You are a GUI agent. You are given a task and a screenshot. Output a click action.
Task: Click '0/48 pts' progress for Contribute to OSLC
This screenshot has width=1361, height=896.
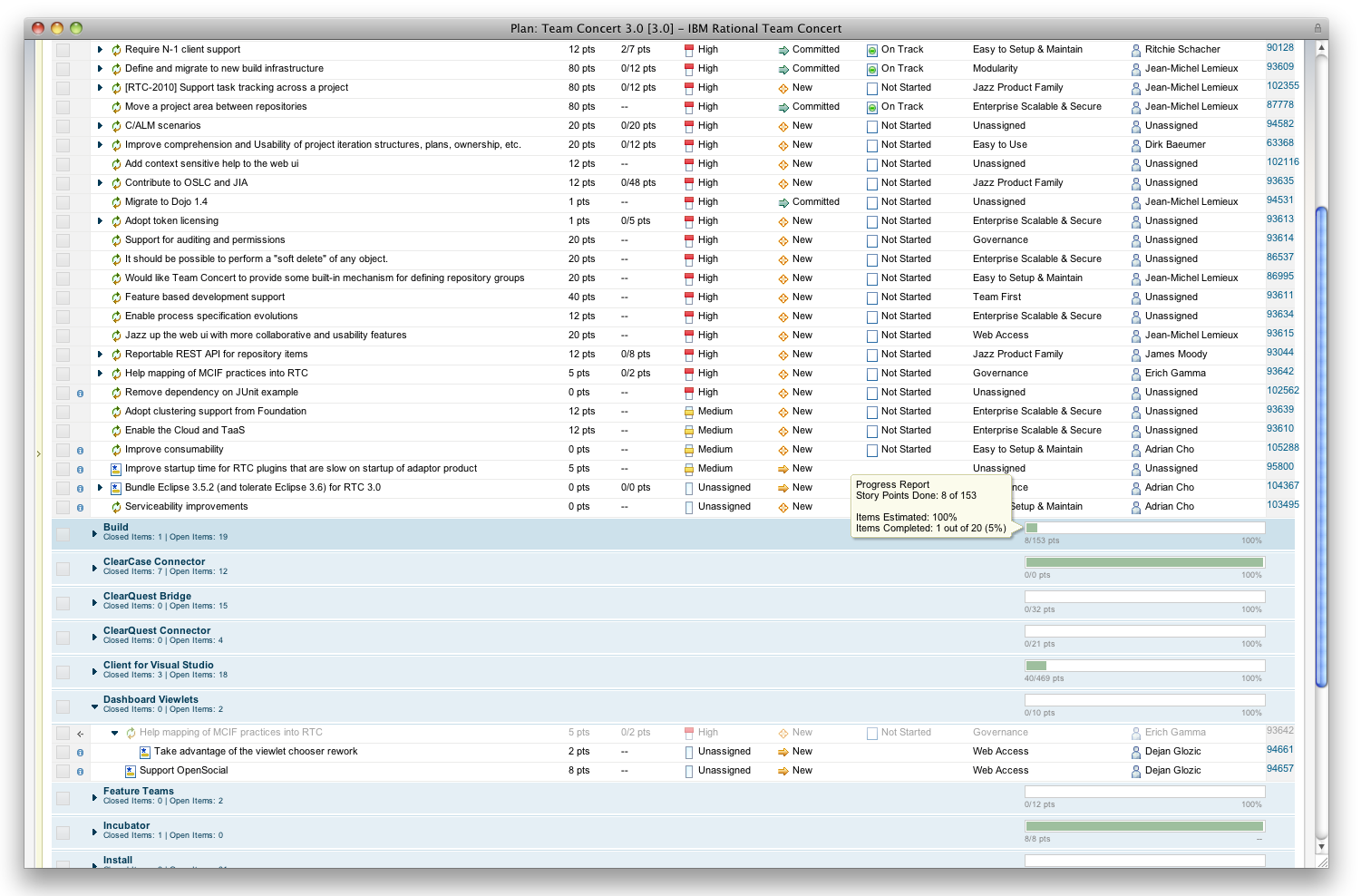click(x=638, y=183)
